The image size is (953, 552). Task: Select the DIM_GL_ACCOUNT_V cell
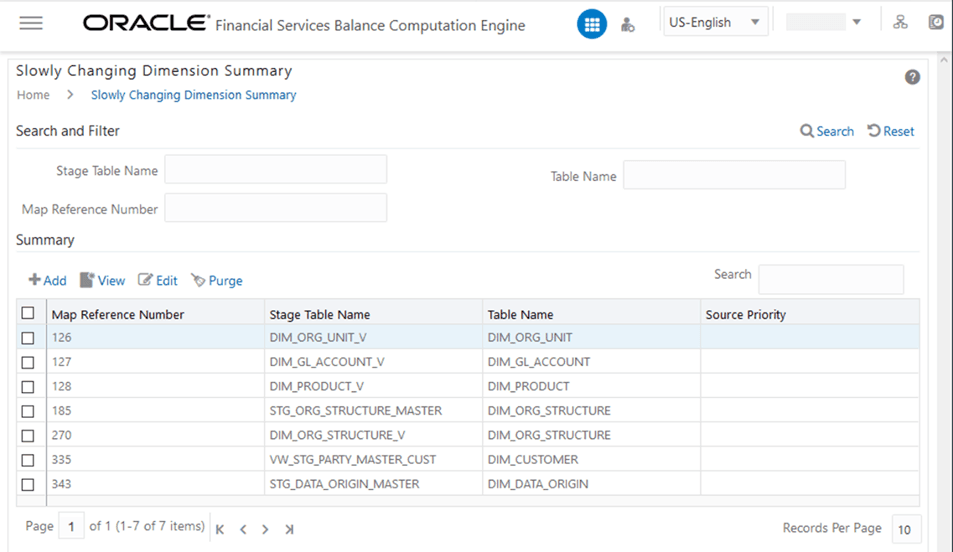pos(374,362)
